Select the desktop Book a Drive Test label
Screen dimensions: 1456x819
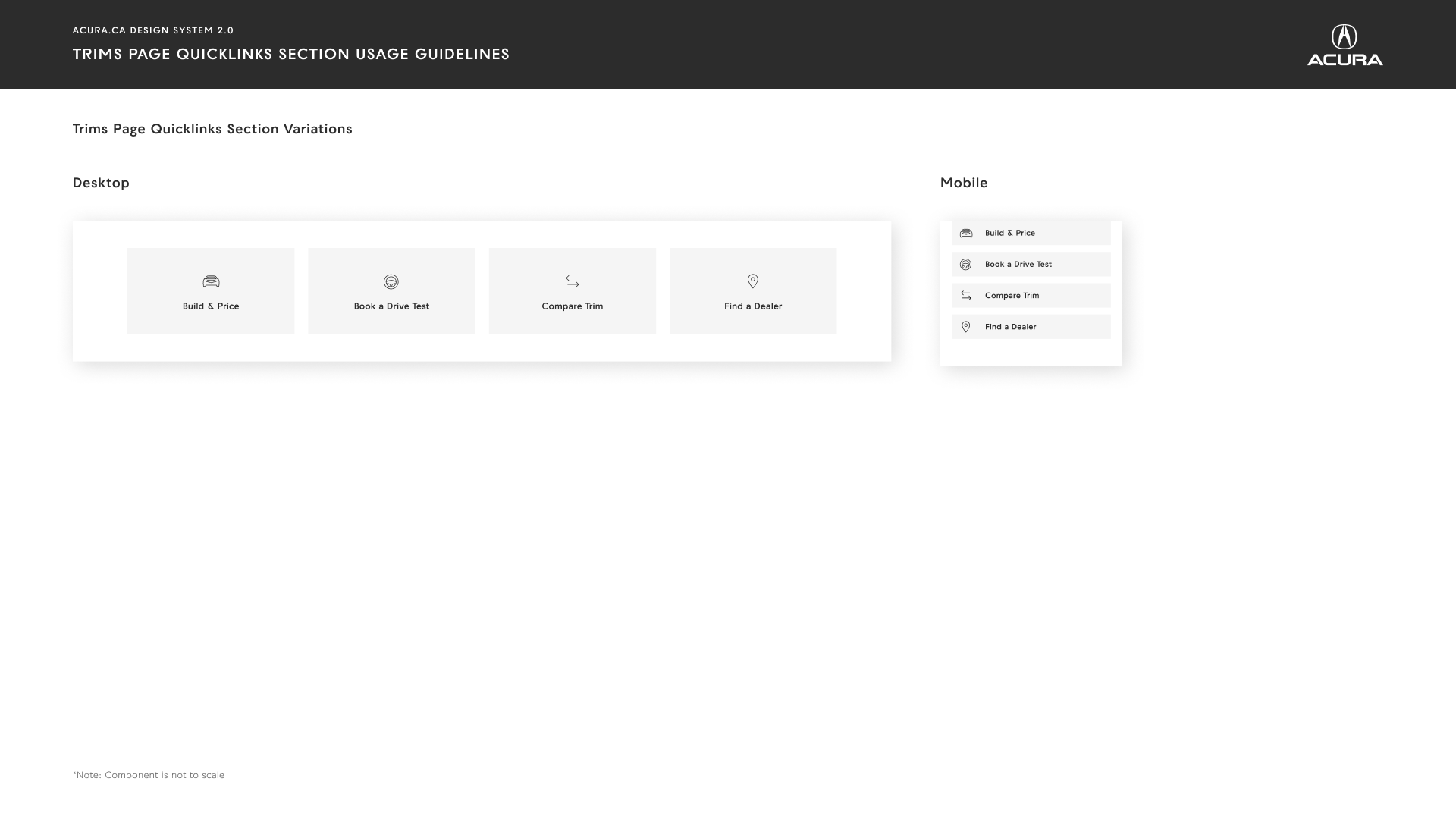click(x=391, y=306)
